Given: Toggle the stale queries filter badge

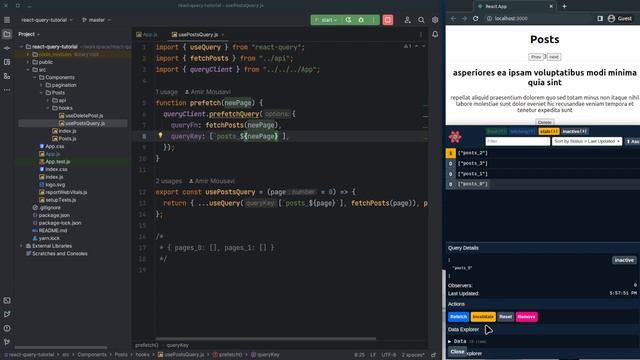Looking at the screenshot, I should click(x=549, y=131).
